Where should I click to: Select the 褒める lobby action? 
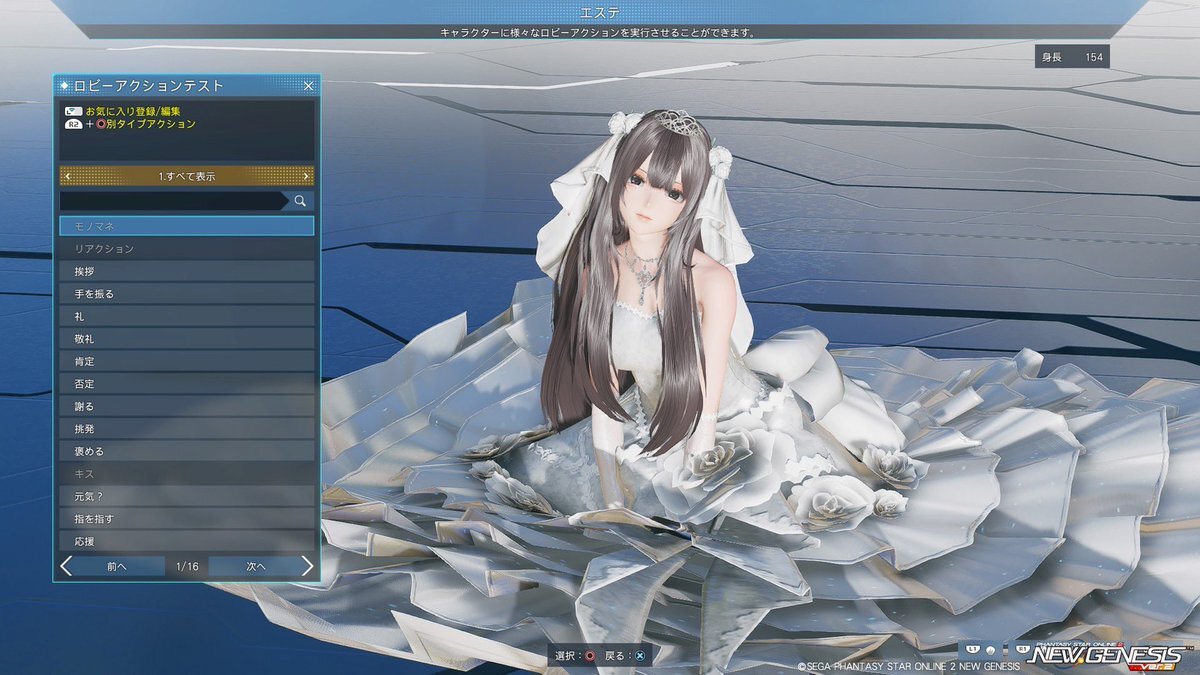(x=187, y=451)
